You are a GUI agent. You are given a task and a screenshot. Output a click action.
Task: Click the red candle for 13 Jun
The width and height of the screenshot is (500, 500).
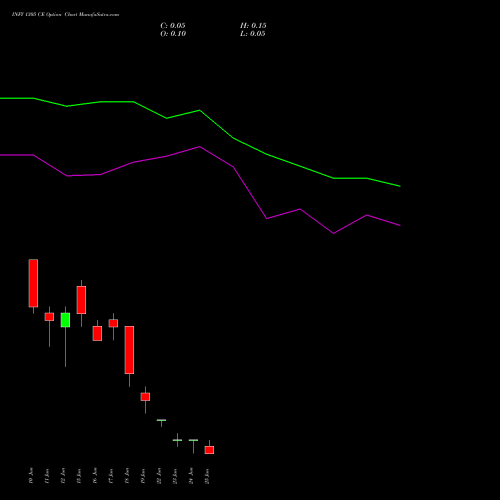[x=81, y=300]
